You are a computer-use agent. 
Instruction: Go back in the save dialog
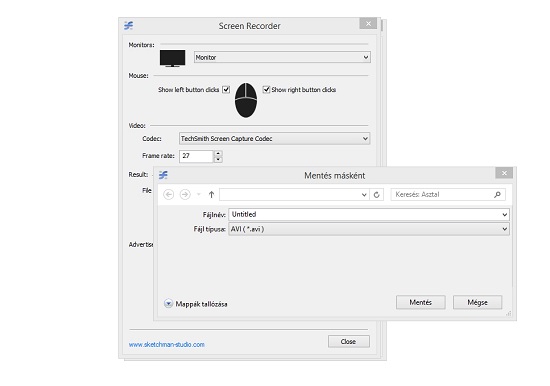(169, 194)
